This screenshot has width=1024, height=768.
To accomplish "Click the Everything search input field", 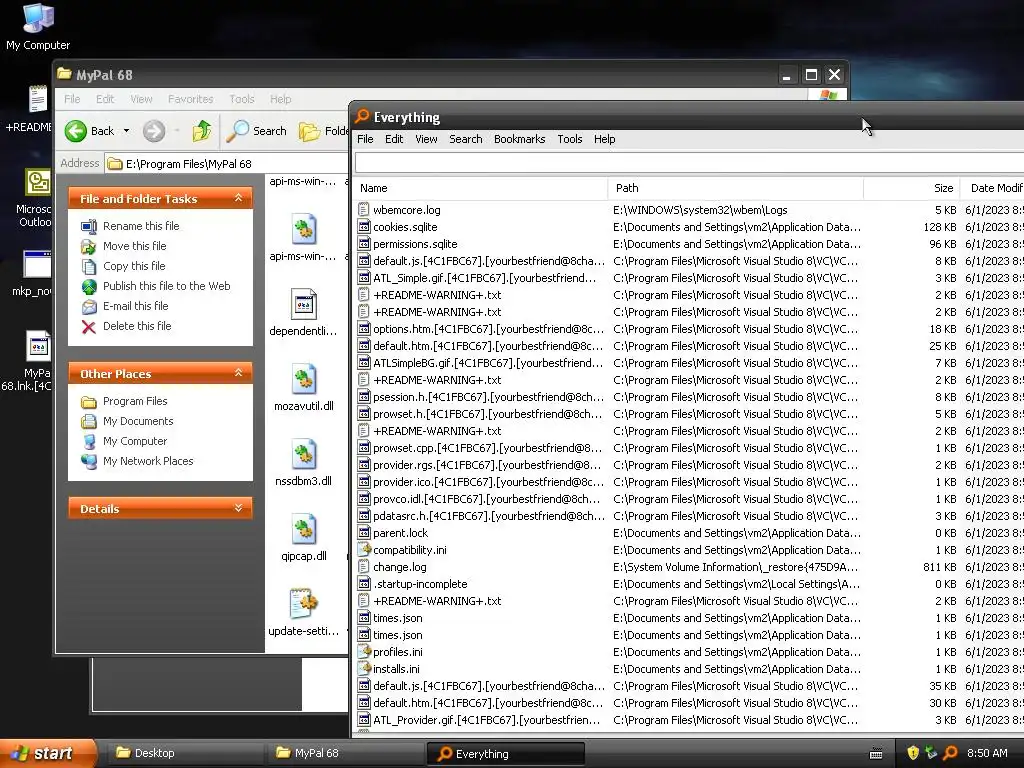I will pos(689,162).
